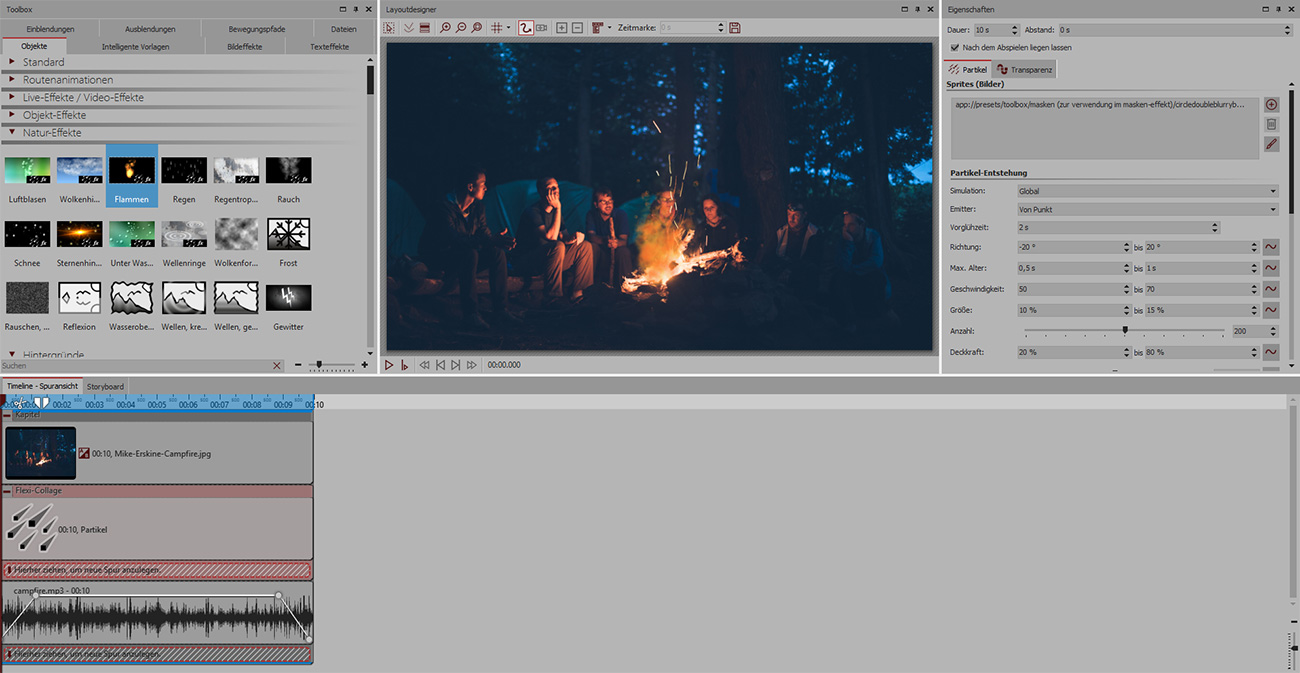Toggle 'Nach dem Abspielen liegen lassen' checkbox
The image size is (1300, 673).
pyautogui.click(x=955, y=48)
